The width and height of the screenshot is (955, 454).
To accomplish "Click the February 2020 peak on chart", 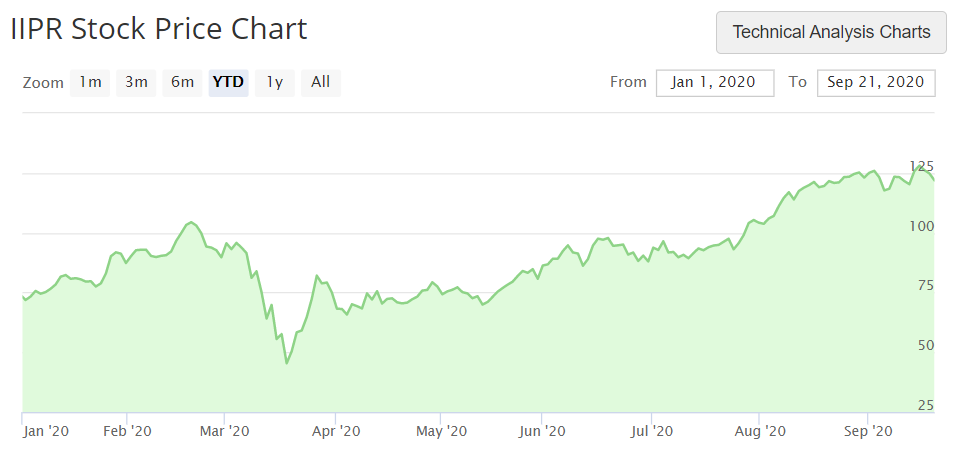I will coord(191,222).
